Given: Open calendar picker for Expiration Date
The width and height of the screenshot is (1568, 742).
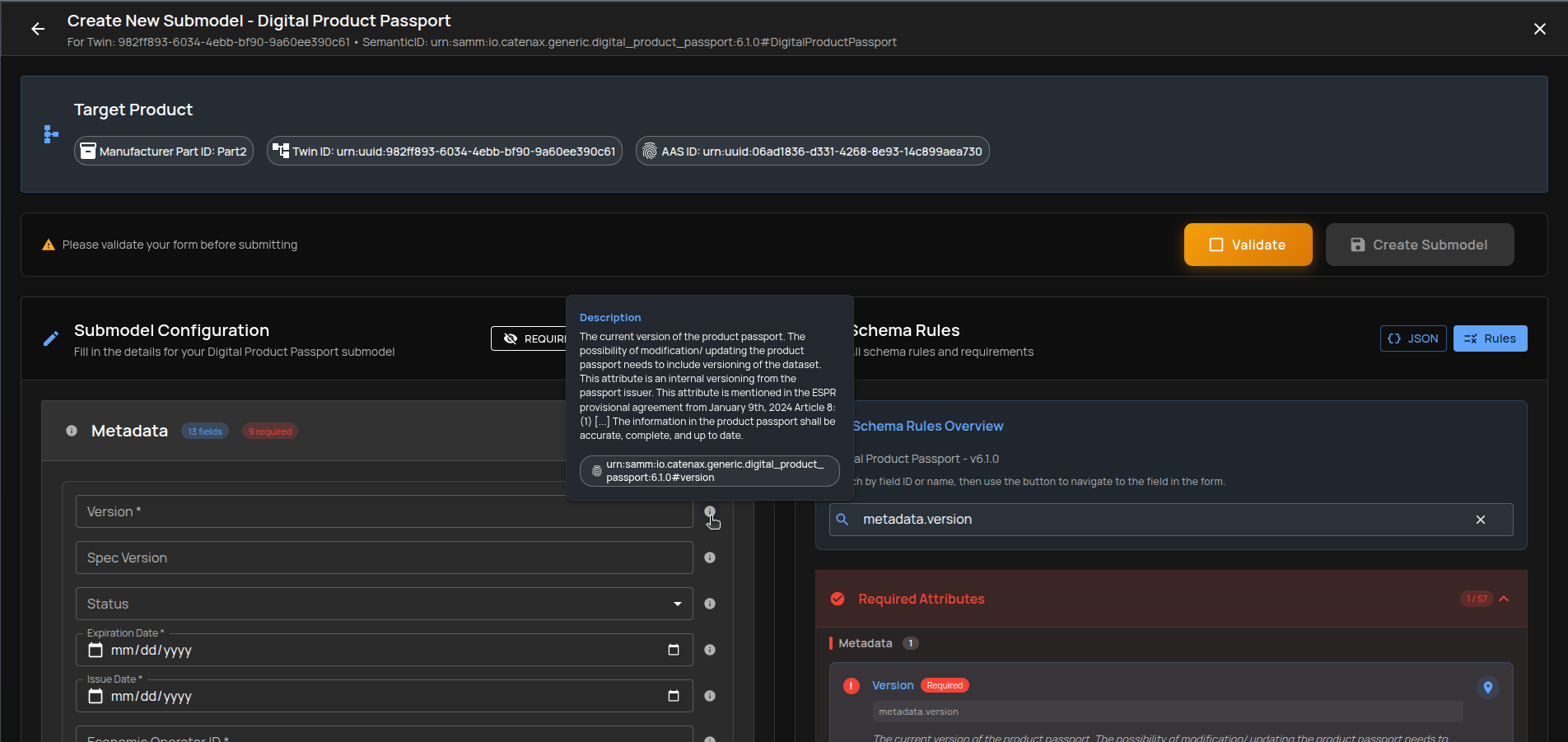Looking at the screenshot, I should click(674, 650).
